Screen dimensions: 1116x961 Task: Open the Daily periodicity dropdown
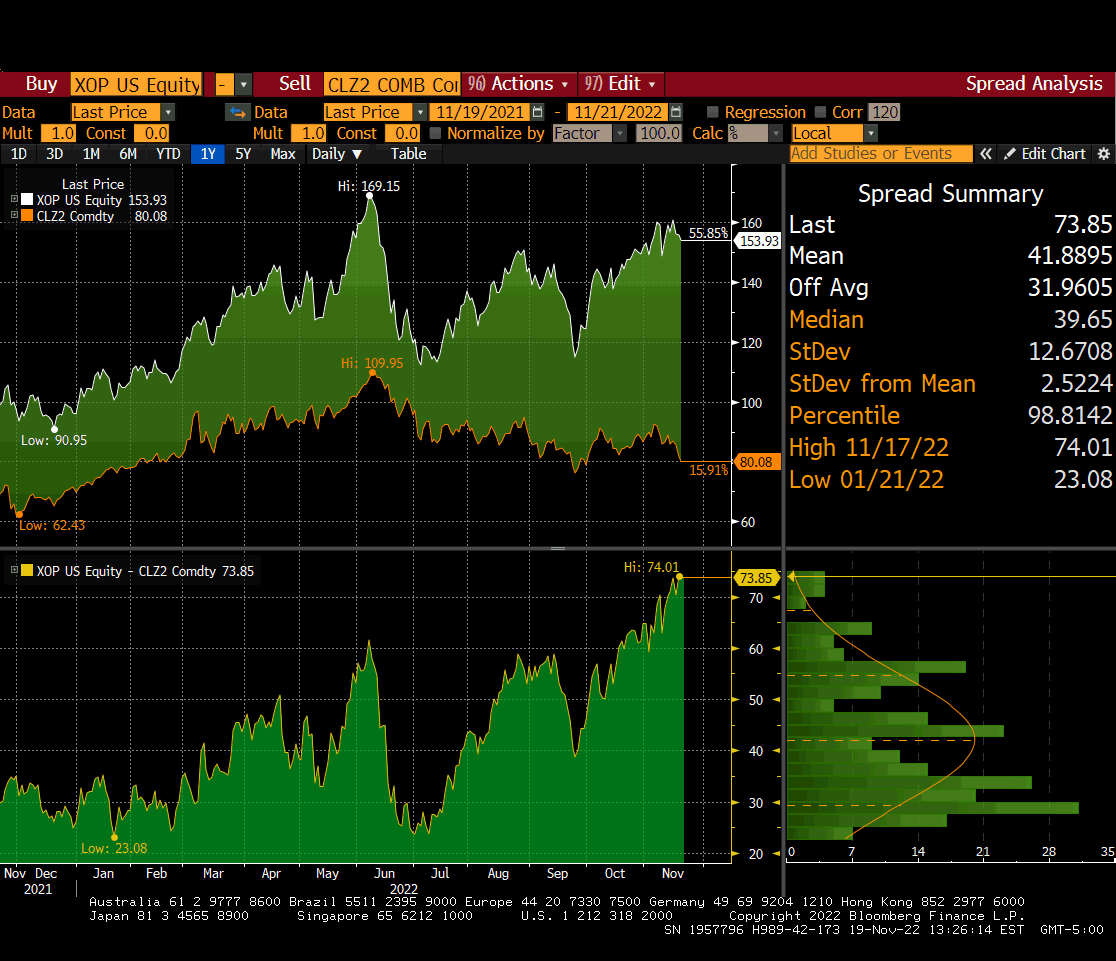pos(337,154)
